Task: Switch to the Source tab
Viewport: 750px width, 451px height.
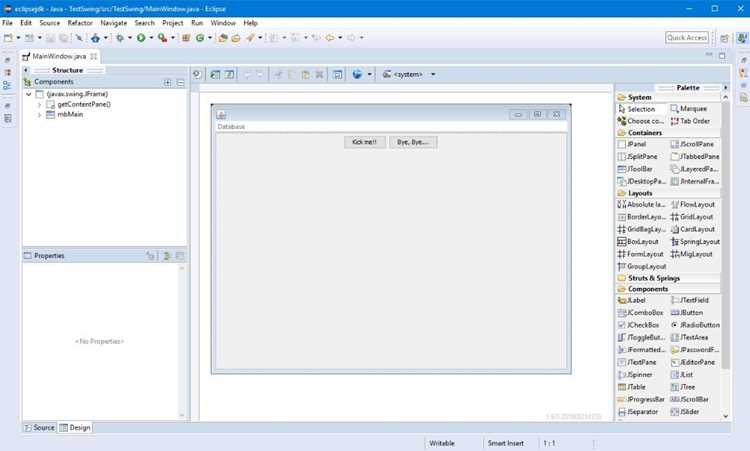Action: [x=40, y=428]
